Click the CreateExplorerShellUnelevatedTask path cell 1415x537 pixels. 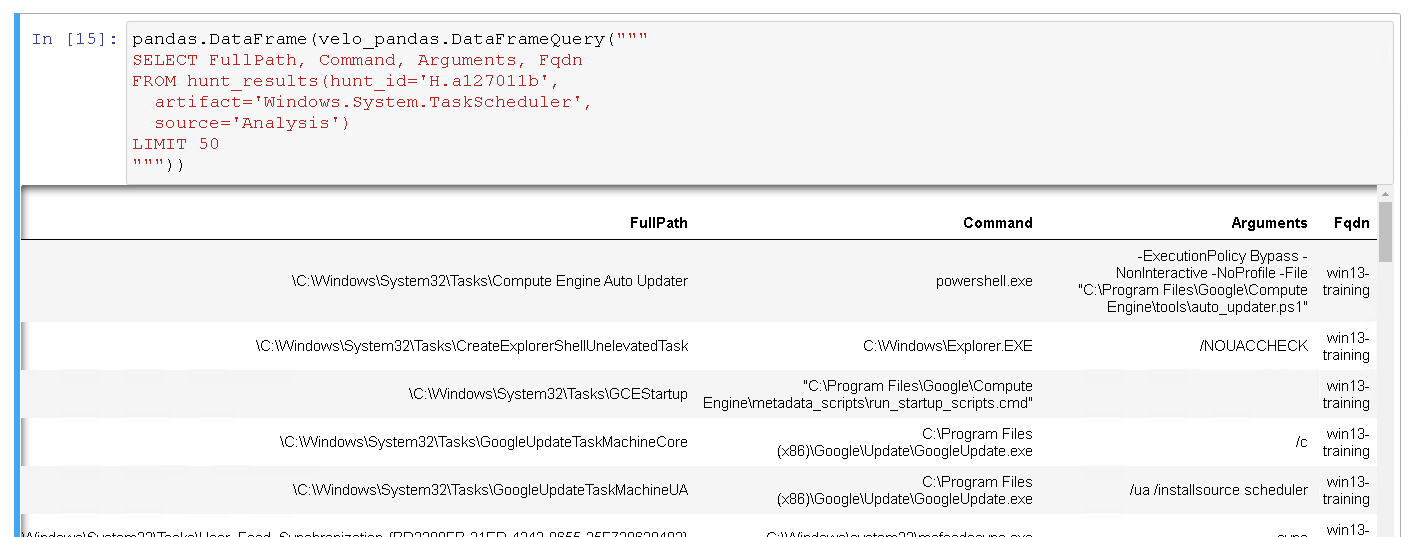tap(472, 346)
